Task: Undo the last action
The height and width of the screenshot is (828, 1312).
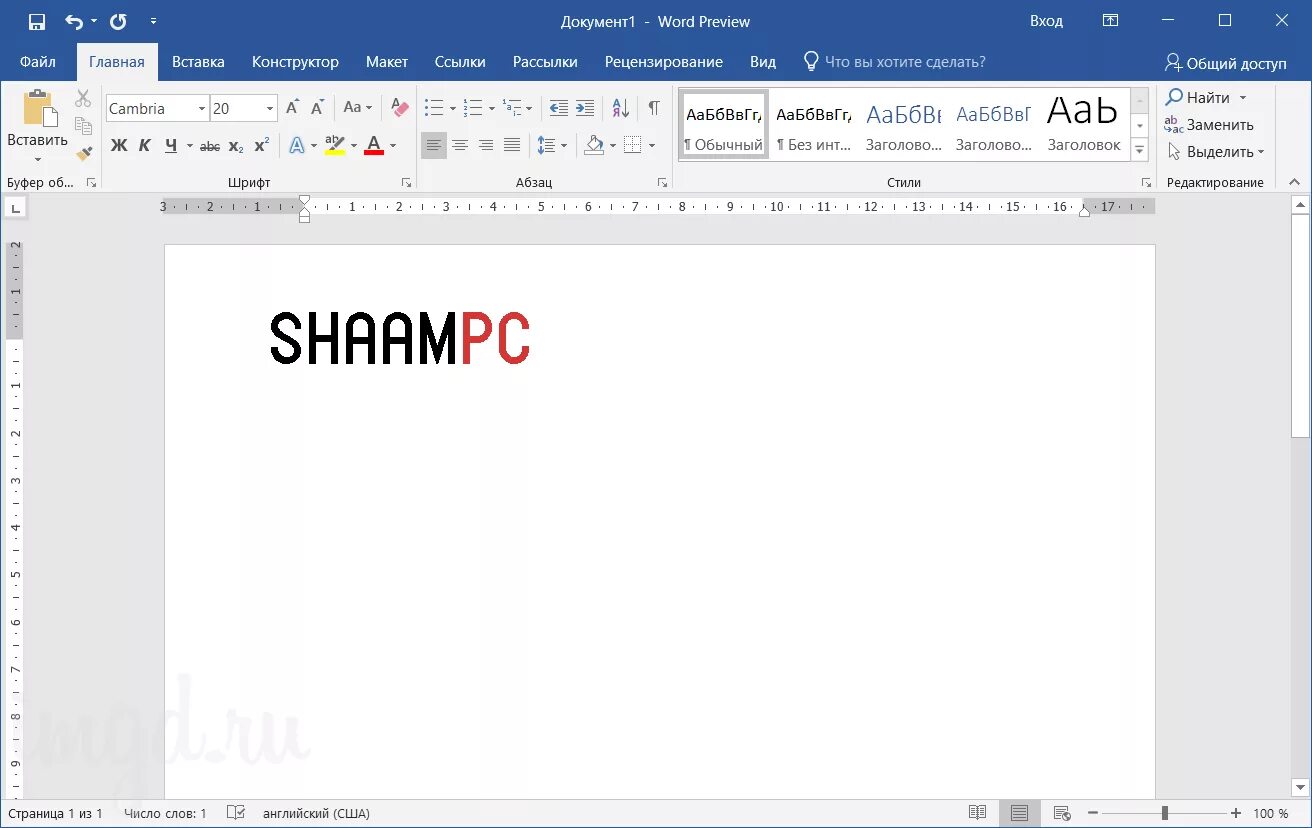Action: pyautogui.click(x=74, y=21)
